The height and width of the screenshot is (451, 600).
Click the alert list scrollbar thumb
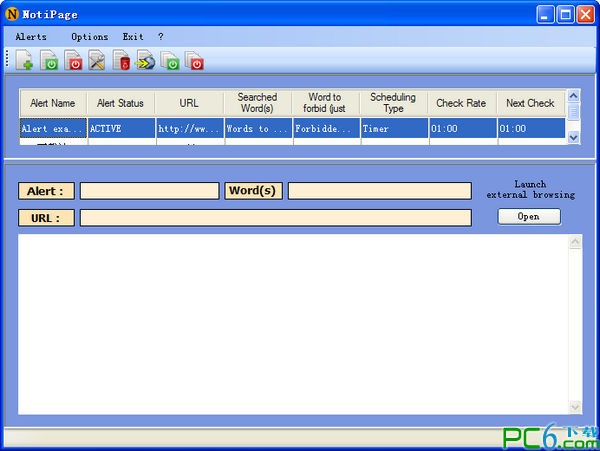click(x=573, y=112)
